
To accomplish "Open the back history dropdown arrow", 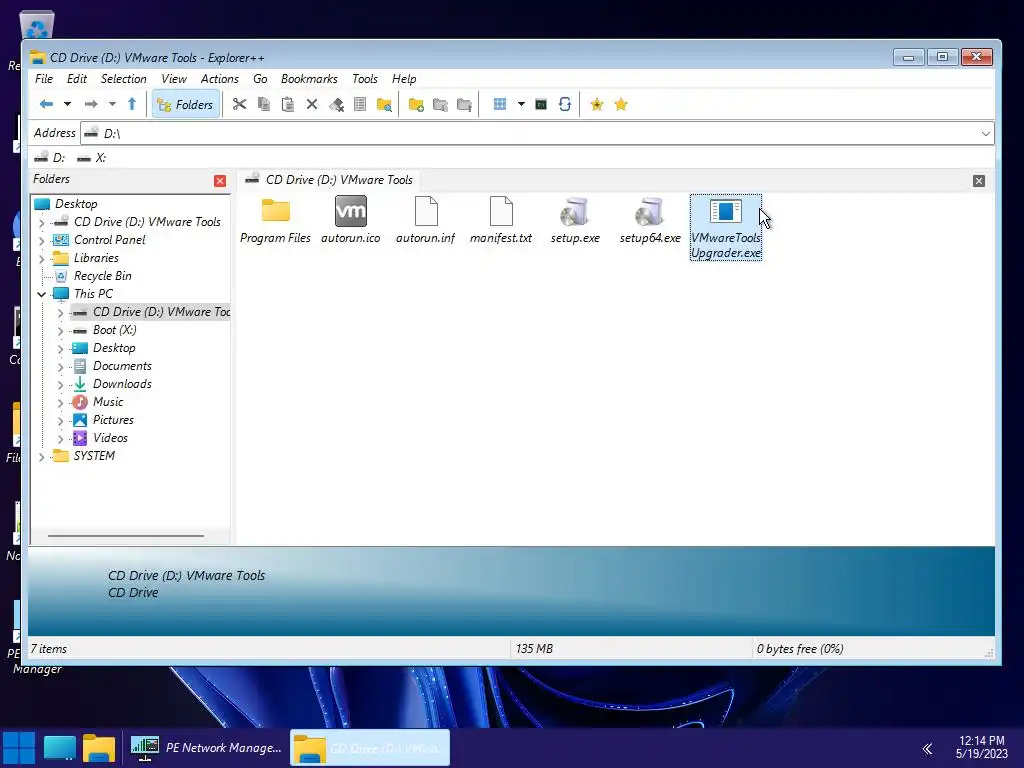I will click(67, 104).
